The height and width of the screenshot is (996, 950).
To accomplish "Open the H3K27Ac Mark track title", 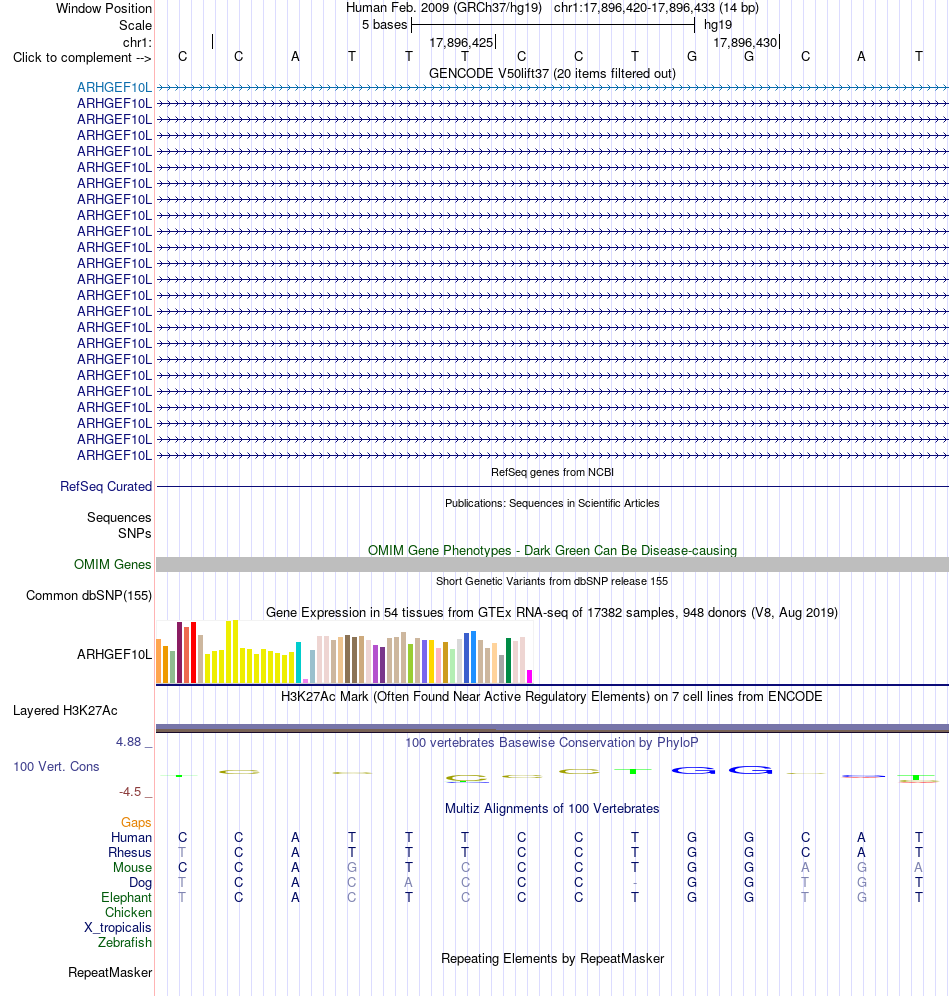I will tap(552, 697).
